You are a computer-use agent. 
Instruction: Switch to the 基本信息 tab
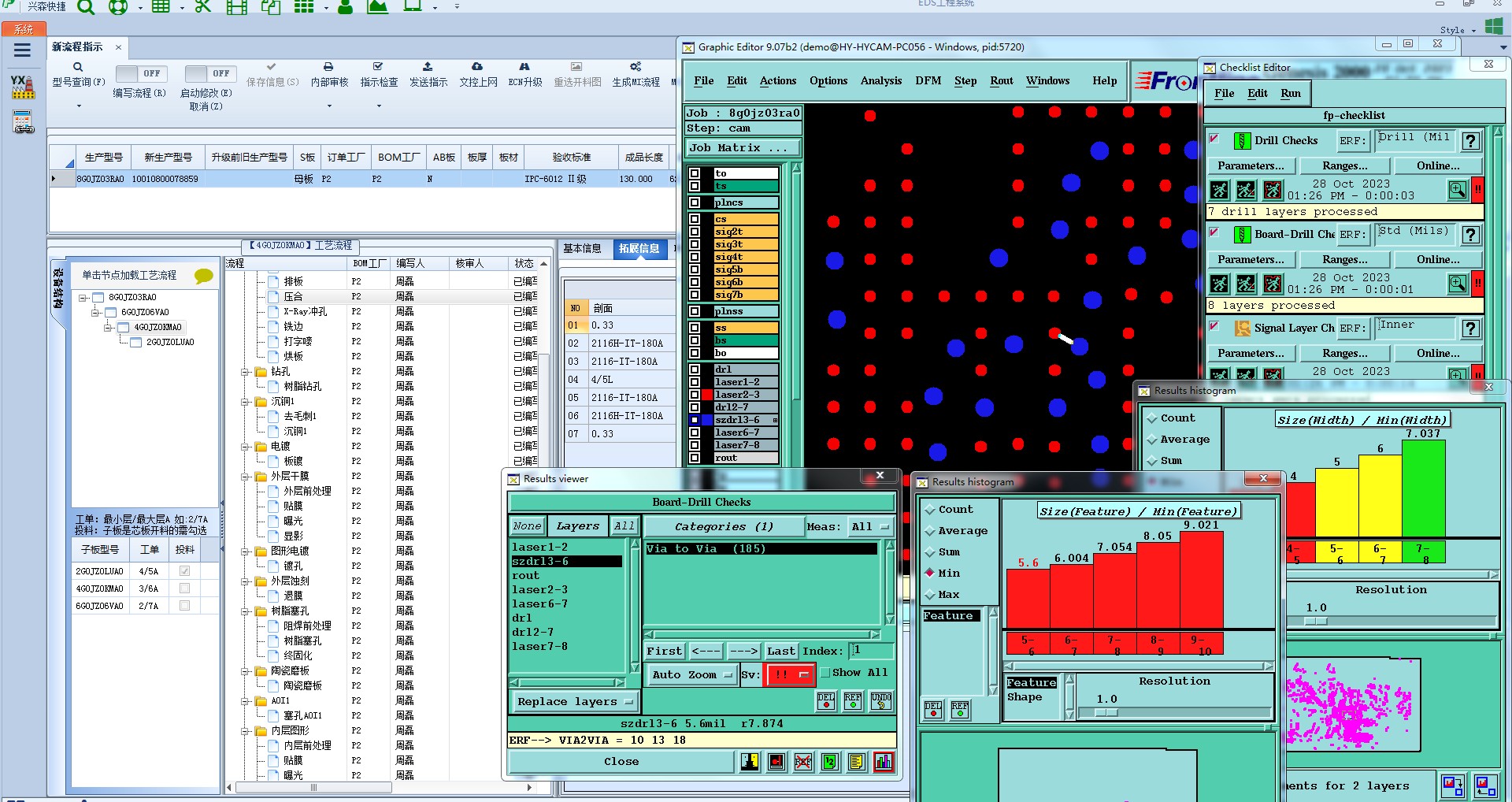coord(582,249)
